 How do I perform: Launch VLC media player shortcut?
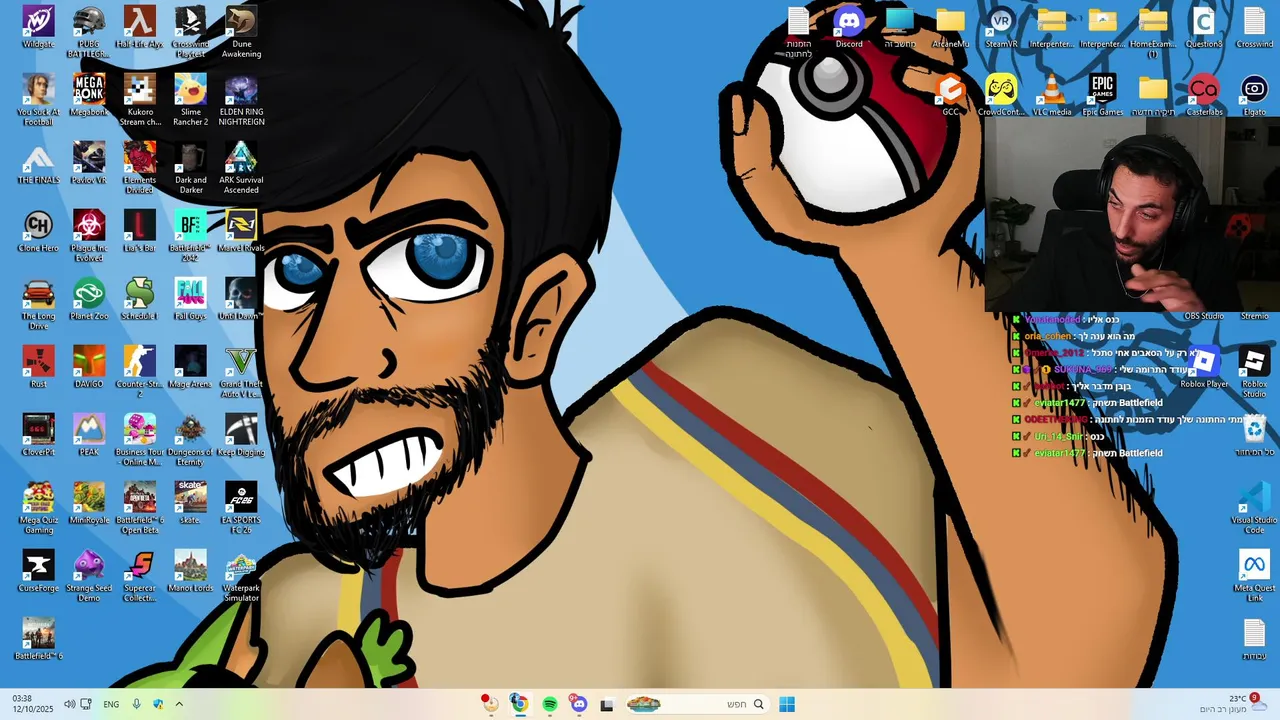(1052, 95)
